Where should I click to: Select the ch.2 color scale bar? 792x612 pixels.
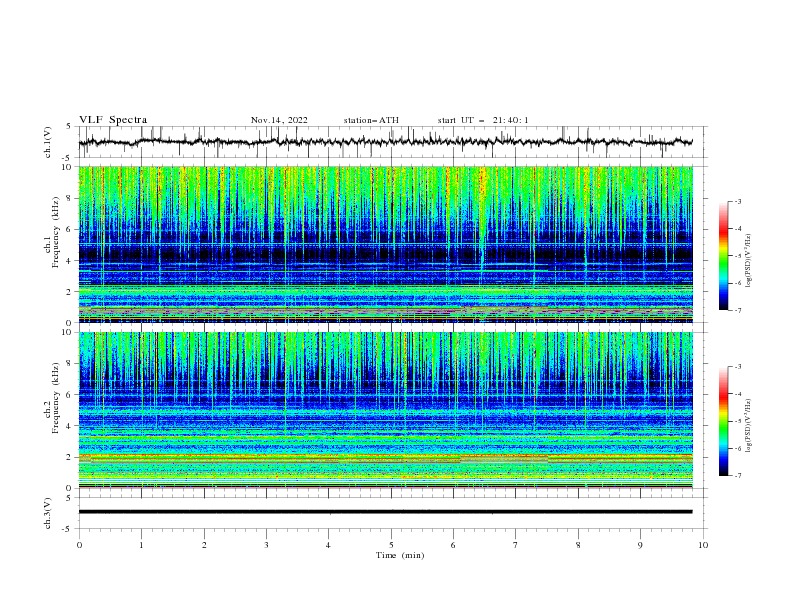pos(723,421)
